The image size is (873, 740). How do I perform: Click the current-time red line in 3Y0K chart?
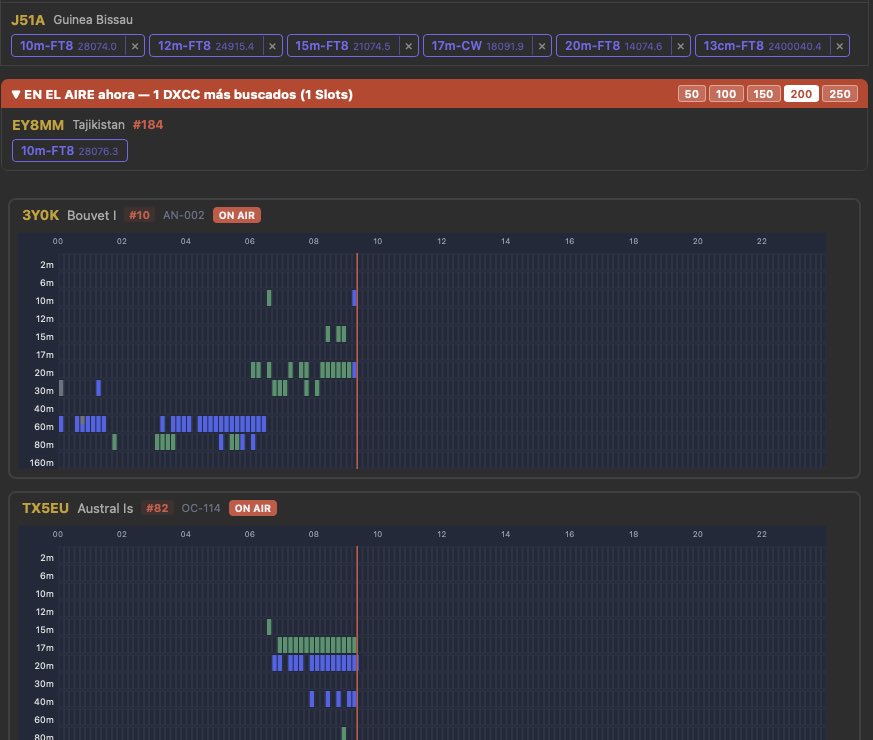(357, 361)
